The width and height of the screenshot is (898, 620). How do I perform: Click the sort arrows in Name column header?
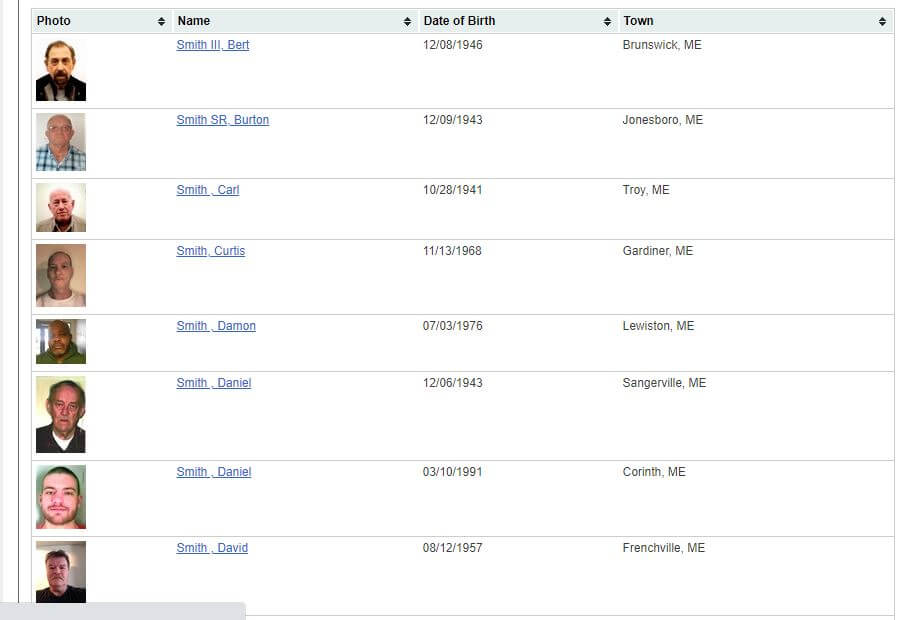407,21
